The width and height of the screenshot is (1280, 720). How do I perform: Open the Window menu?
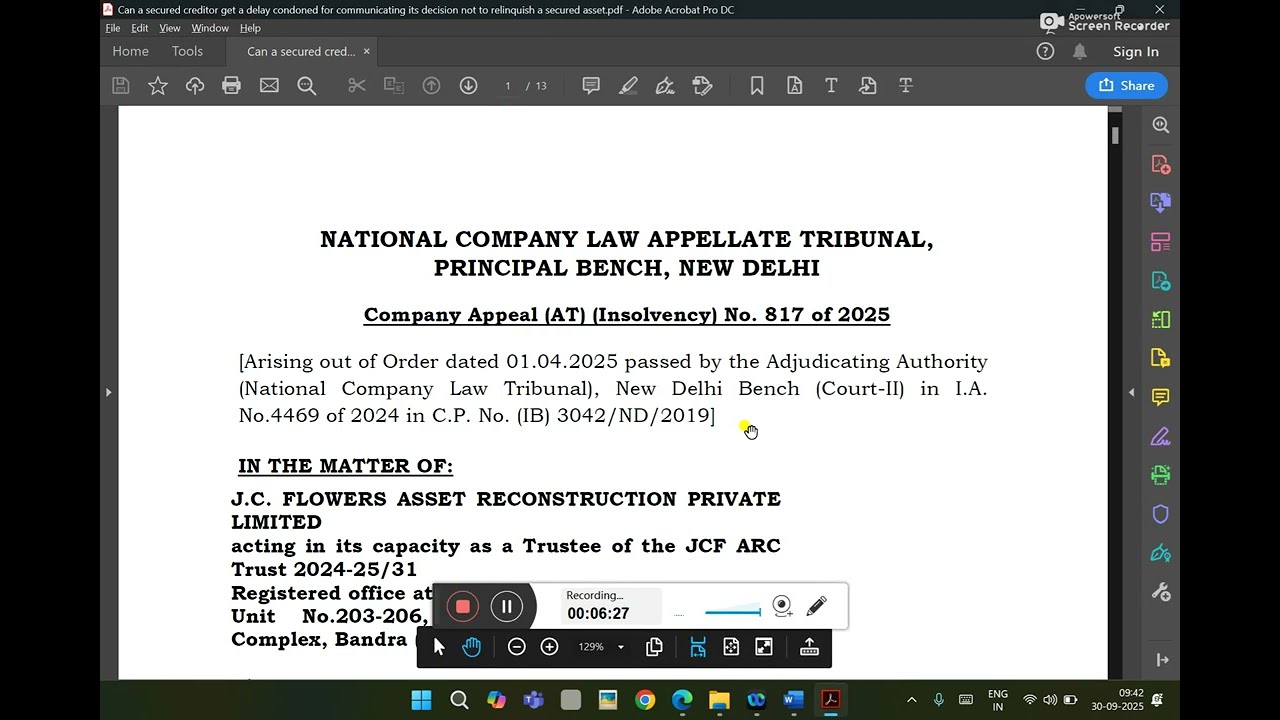(x=210, y=28)
